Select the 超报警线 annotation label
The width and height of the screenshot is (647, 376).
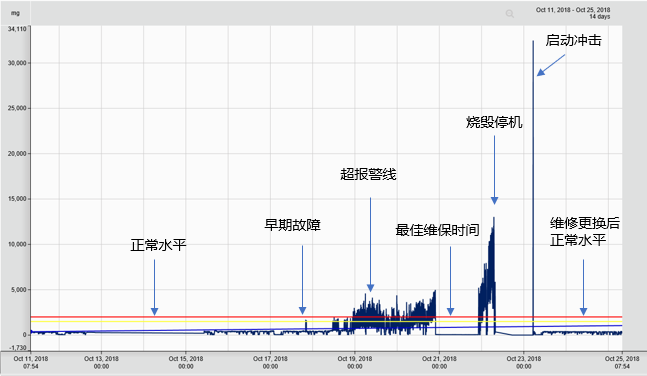(x=368, y=174)
